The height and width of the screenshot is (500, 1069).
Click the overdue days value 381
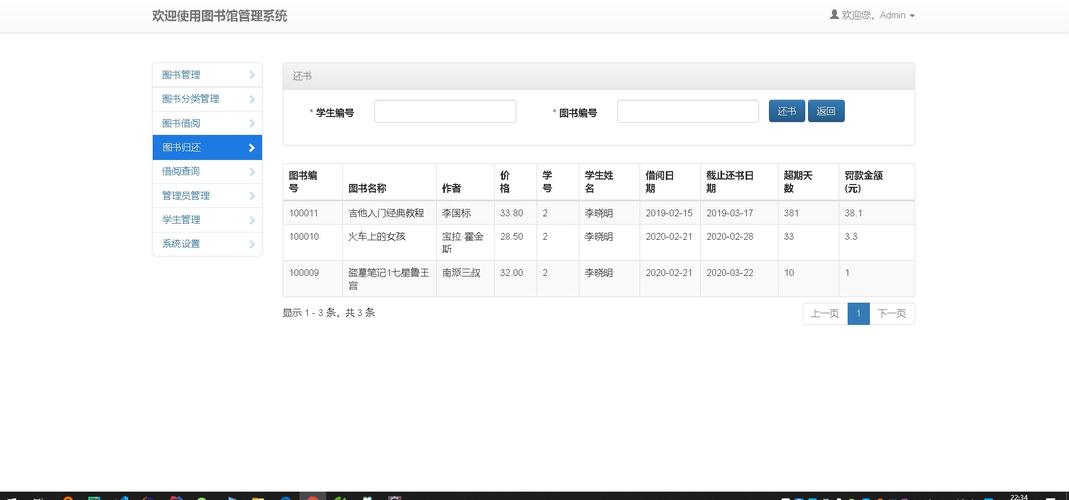[791, 213]
